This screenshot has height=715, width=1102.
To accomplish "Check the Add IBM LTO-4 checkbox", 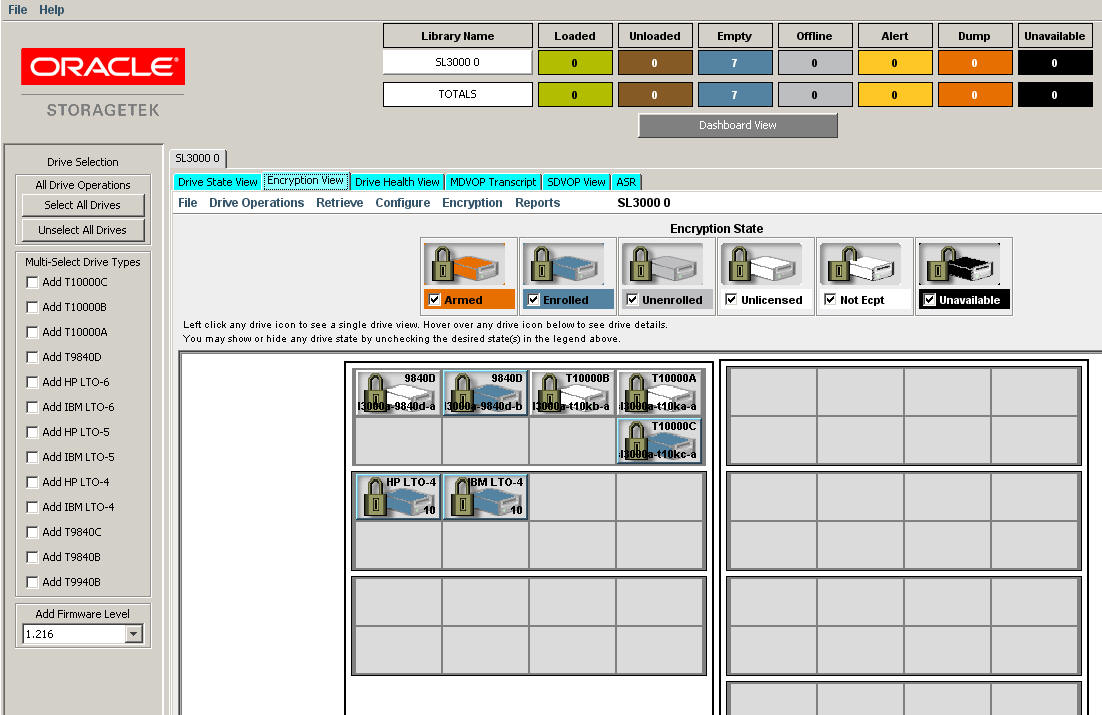I will pyautogui.click(x=32, y=507).
